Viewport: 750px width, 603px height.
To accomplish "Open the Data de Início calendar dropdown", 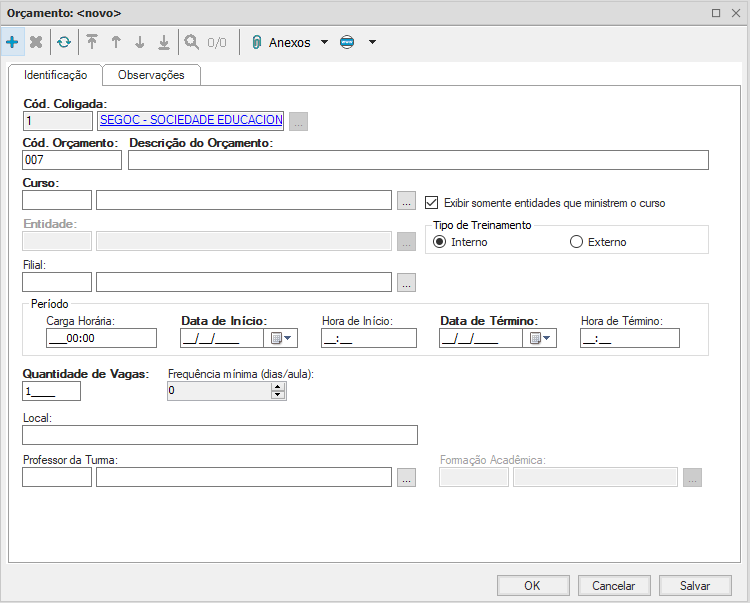I will (x=279, y=338).
